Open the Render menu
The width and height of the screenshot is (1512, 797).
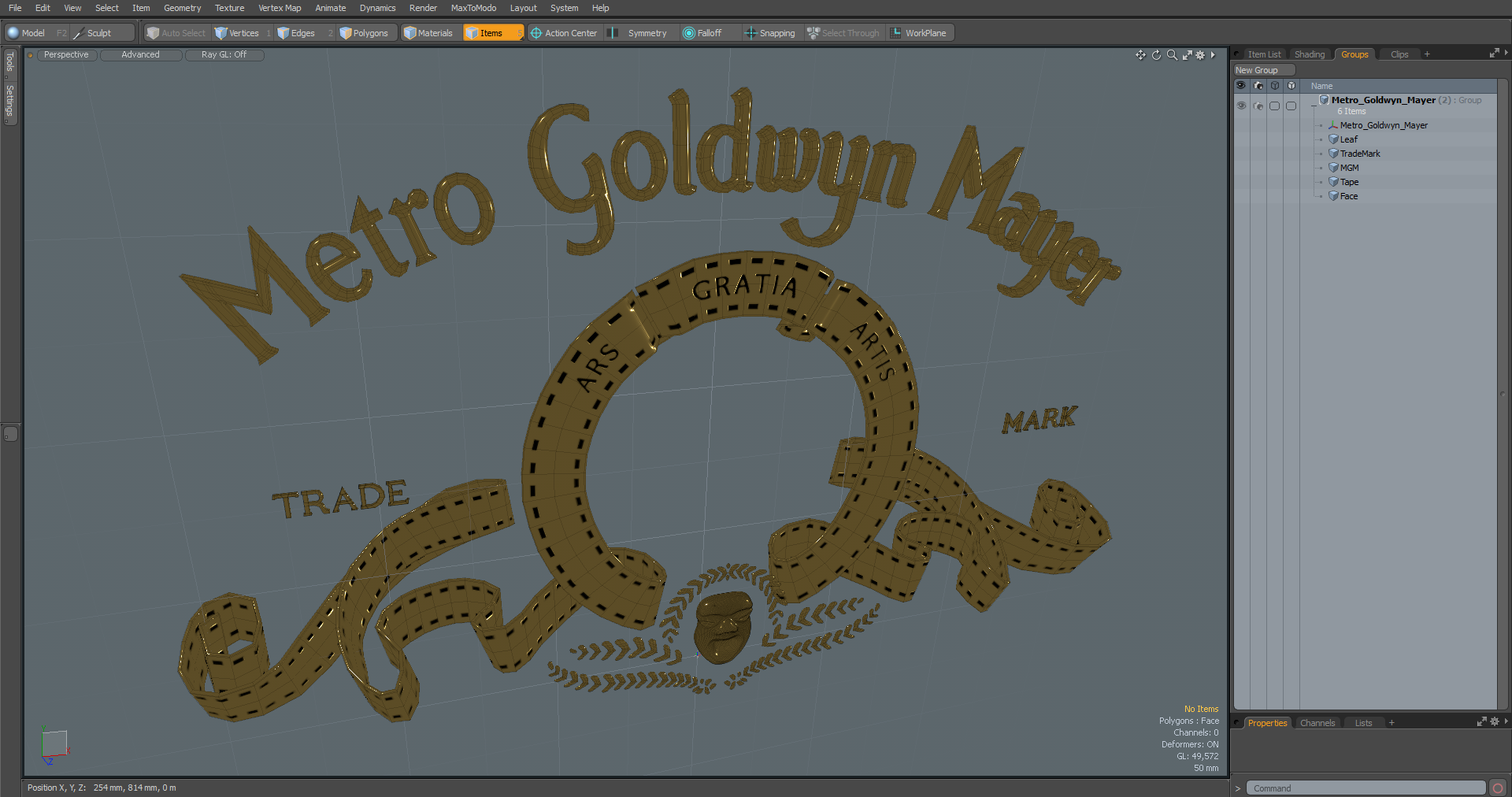(423, 8)
